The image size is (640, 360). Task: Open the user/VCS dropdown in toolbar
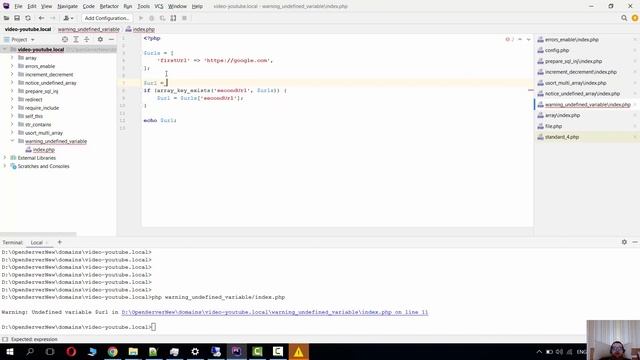68,18
